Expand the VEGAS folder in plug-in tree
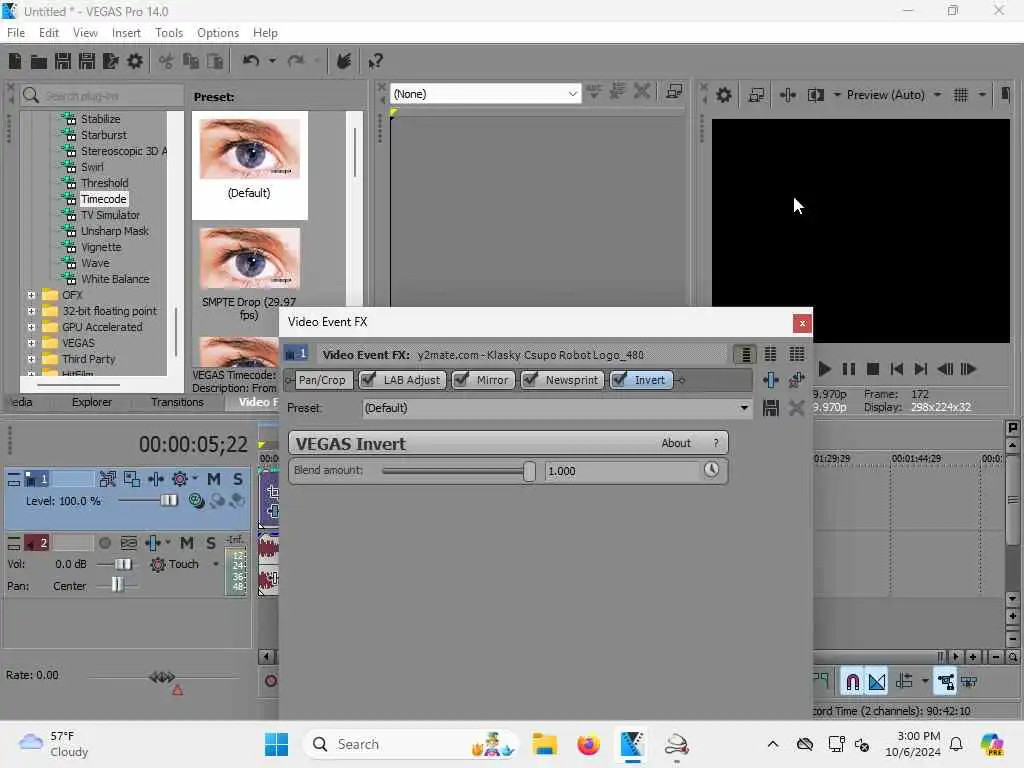 tap(31, 343)
